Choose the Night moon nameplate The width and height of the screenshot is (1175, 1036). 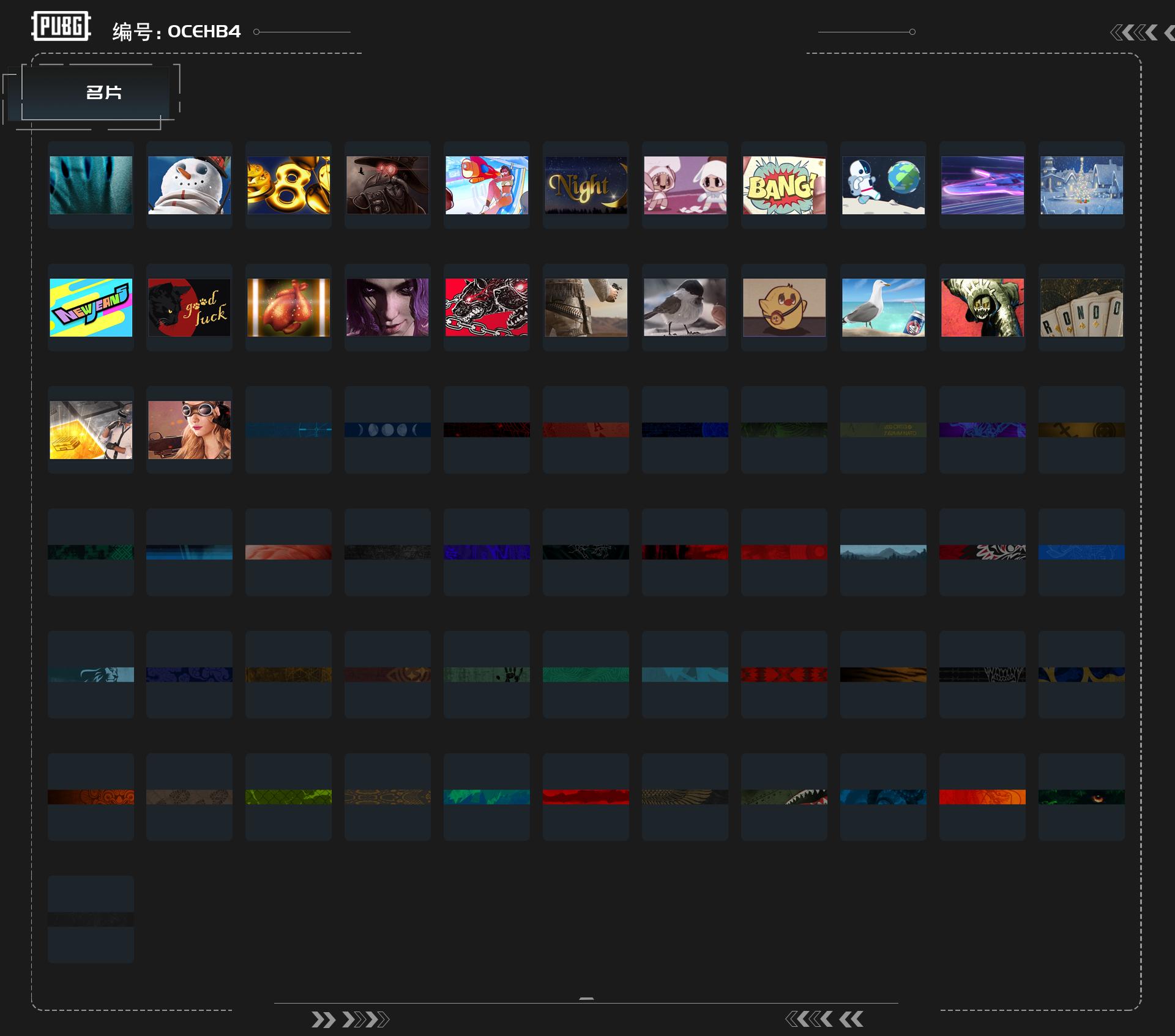(x=586, y=185)
